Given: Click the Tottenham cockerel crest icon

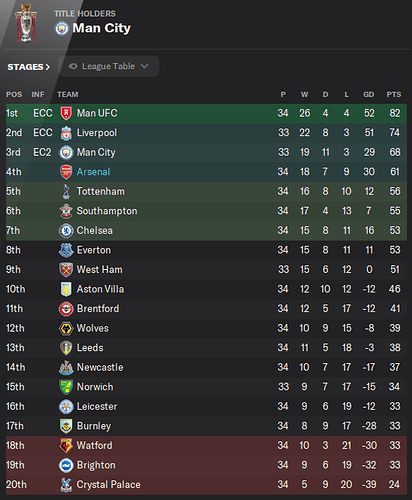Looking at the screenshot, I should click(66, 191).
